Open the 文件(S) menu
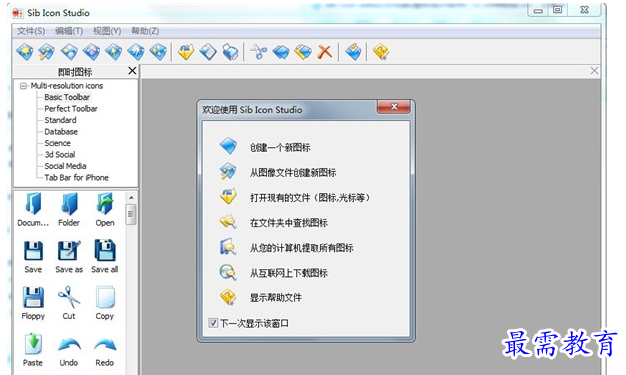The height and width of the screenshot is (375, 626). [x=31, y=31]
